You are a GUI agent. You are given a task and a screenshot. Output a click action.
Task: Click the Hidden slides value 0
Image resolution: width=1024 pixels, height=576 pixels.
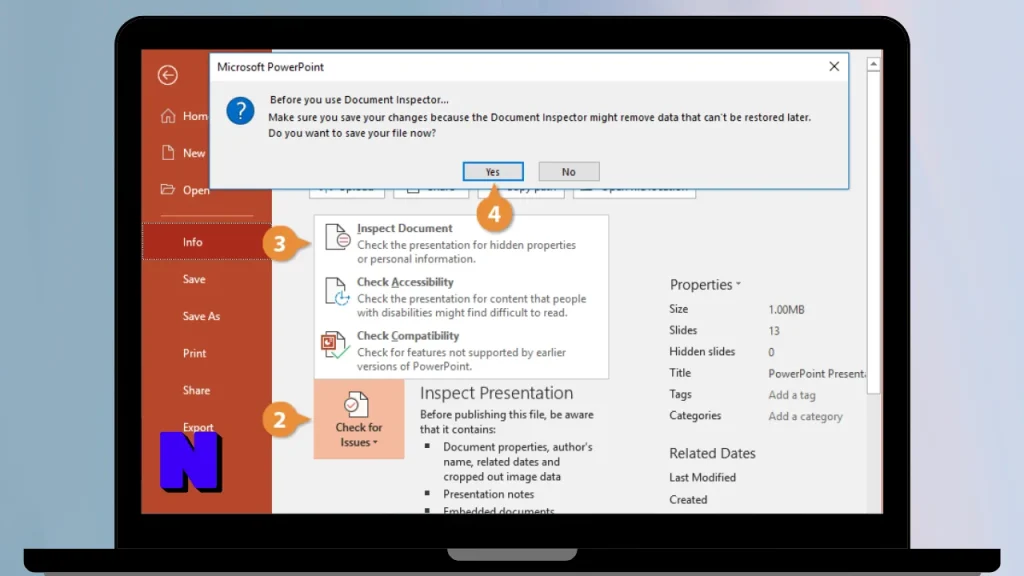[x=771, y=352]
